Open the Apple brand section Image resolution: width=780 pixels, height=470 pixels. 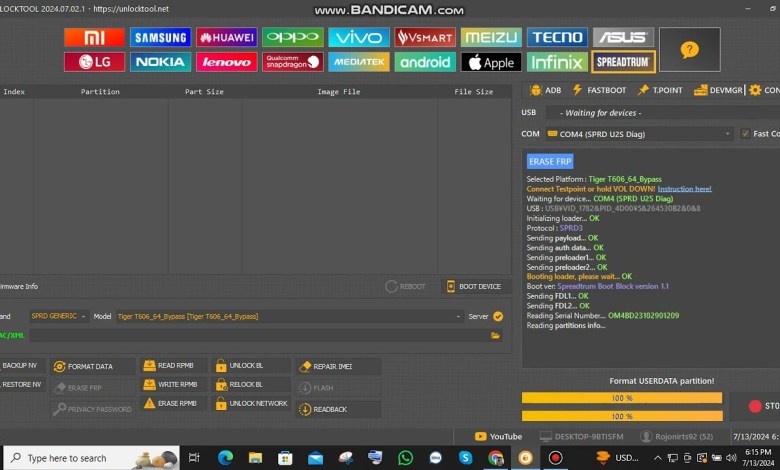point(490,62)
